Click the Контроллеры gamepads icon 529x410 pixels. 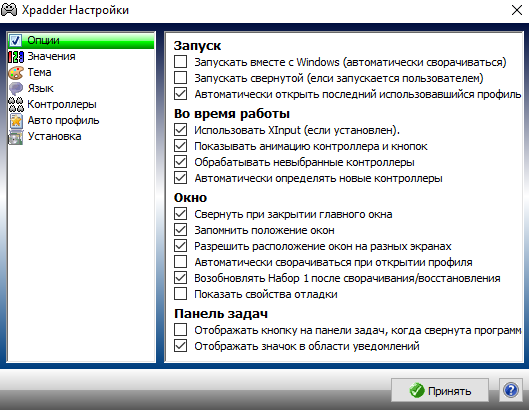[16, 104]
